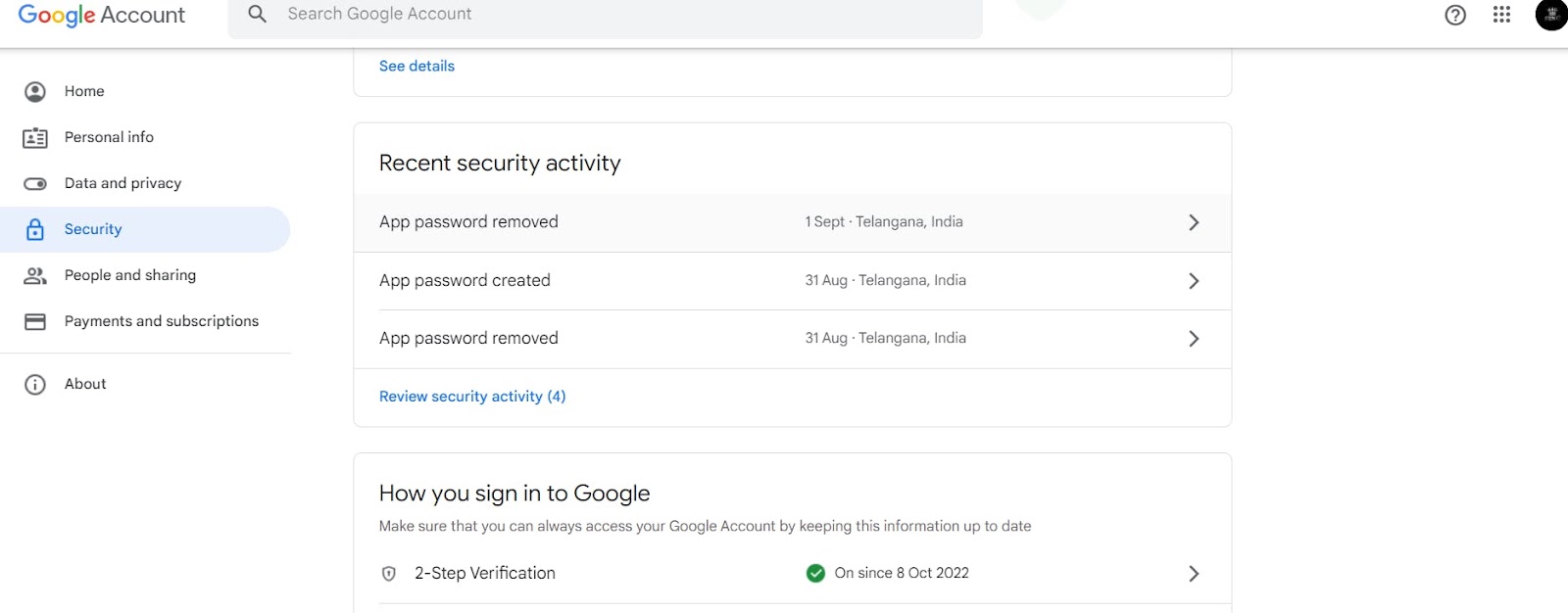This screenshot has width=1568, height=613.
Task: Click the Data and privacy toggle icon
Action: [35, 184]
